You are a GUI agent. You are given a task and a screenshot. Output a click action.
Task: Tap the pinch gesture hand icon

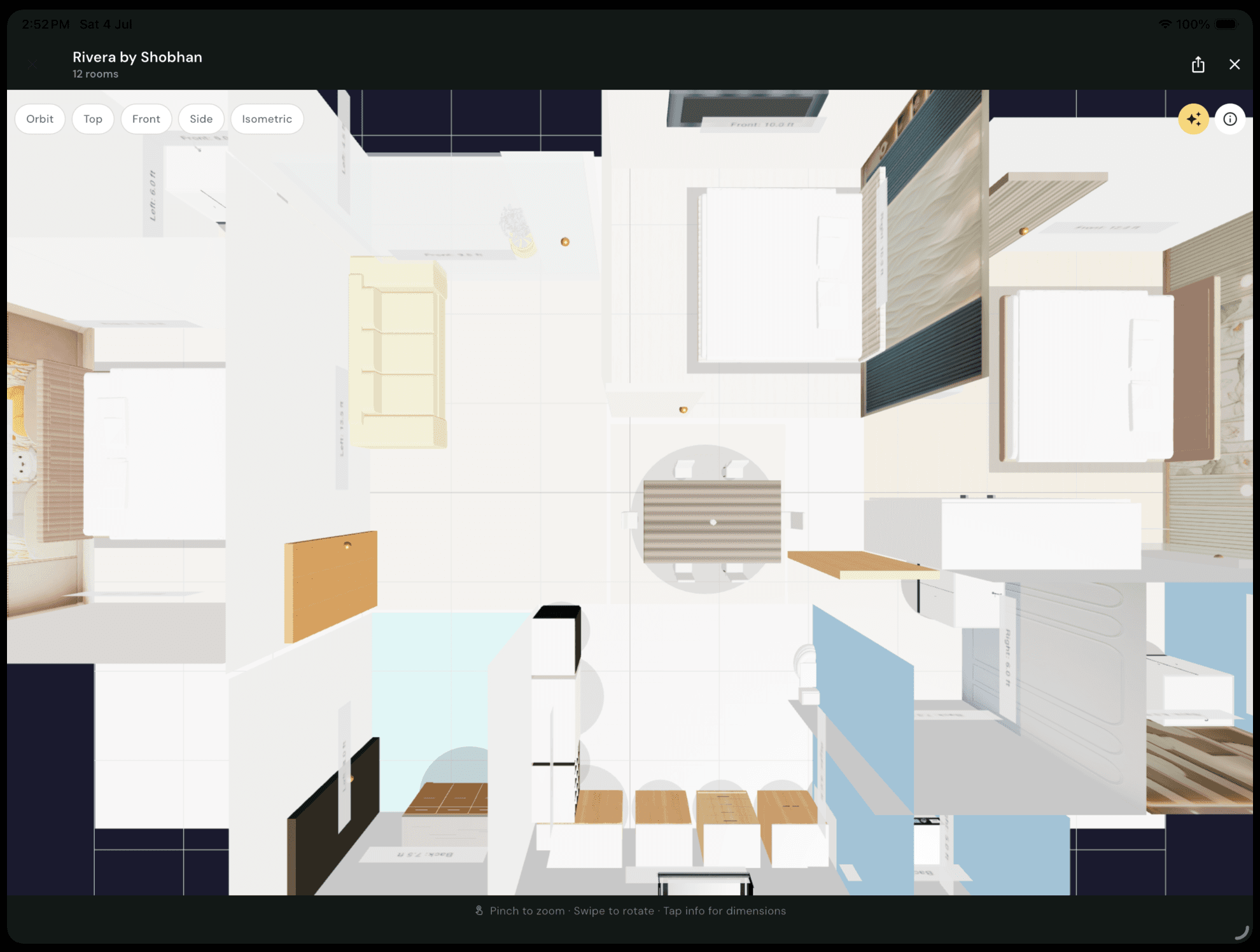[479, 911]
